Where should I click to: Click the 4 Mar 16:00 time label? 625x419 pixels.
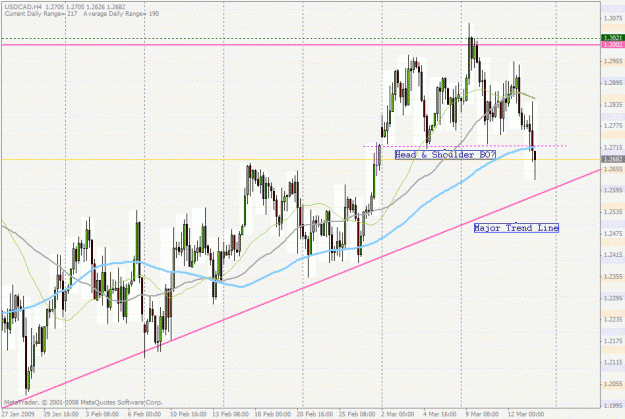440,414
